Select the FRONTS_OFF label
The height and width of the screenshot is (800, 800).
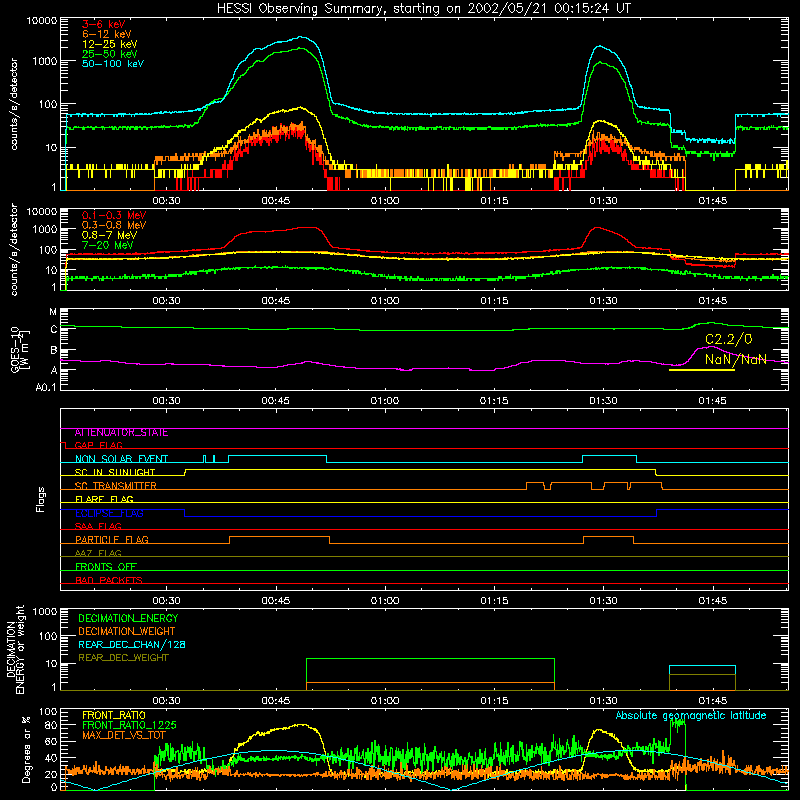click(106, 567)
